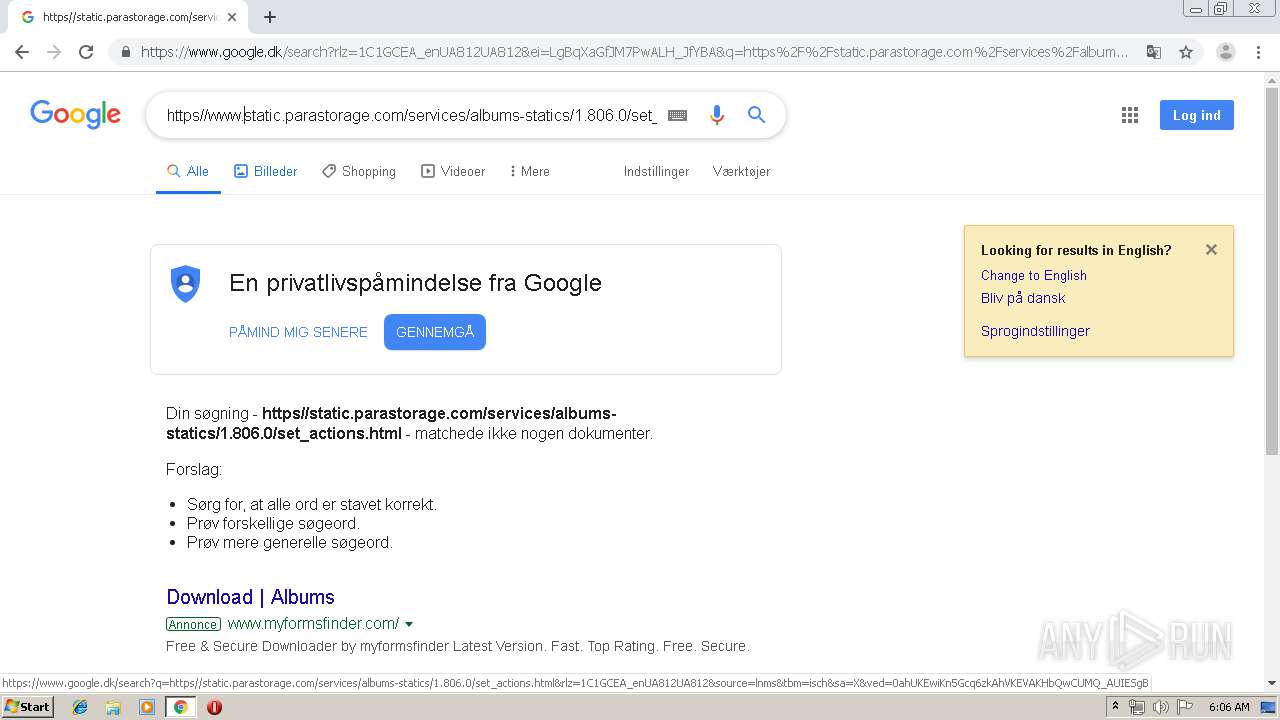This screenshot has width=1280, height=720.
Task: Expand the Mere menu
Action: coord(529,171)
